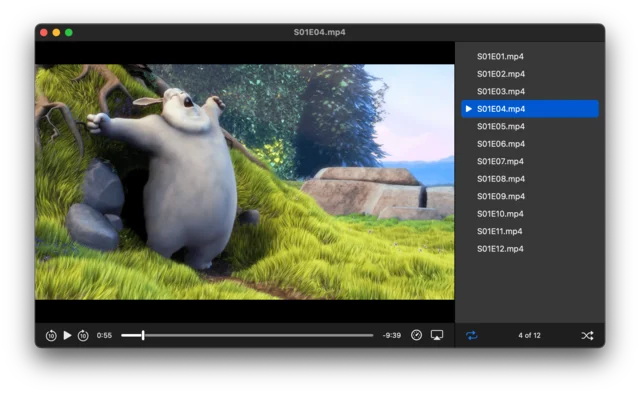
Task: Skip forward 10 seconds
Action: (x=83, y=336)
